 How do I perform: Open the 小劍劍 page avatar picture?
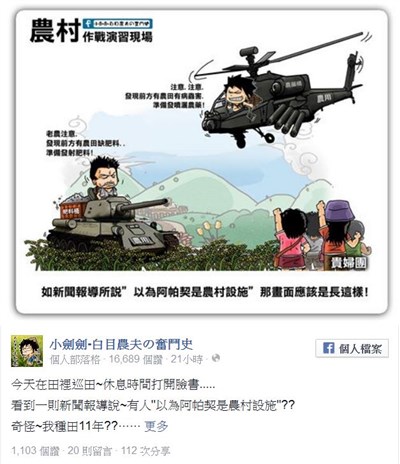27,351
